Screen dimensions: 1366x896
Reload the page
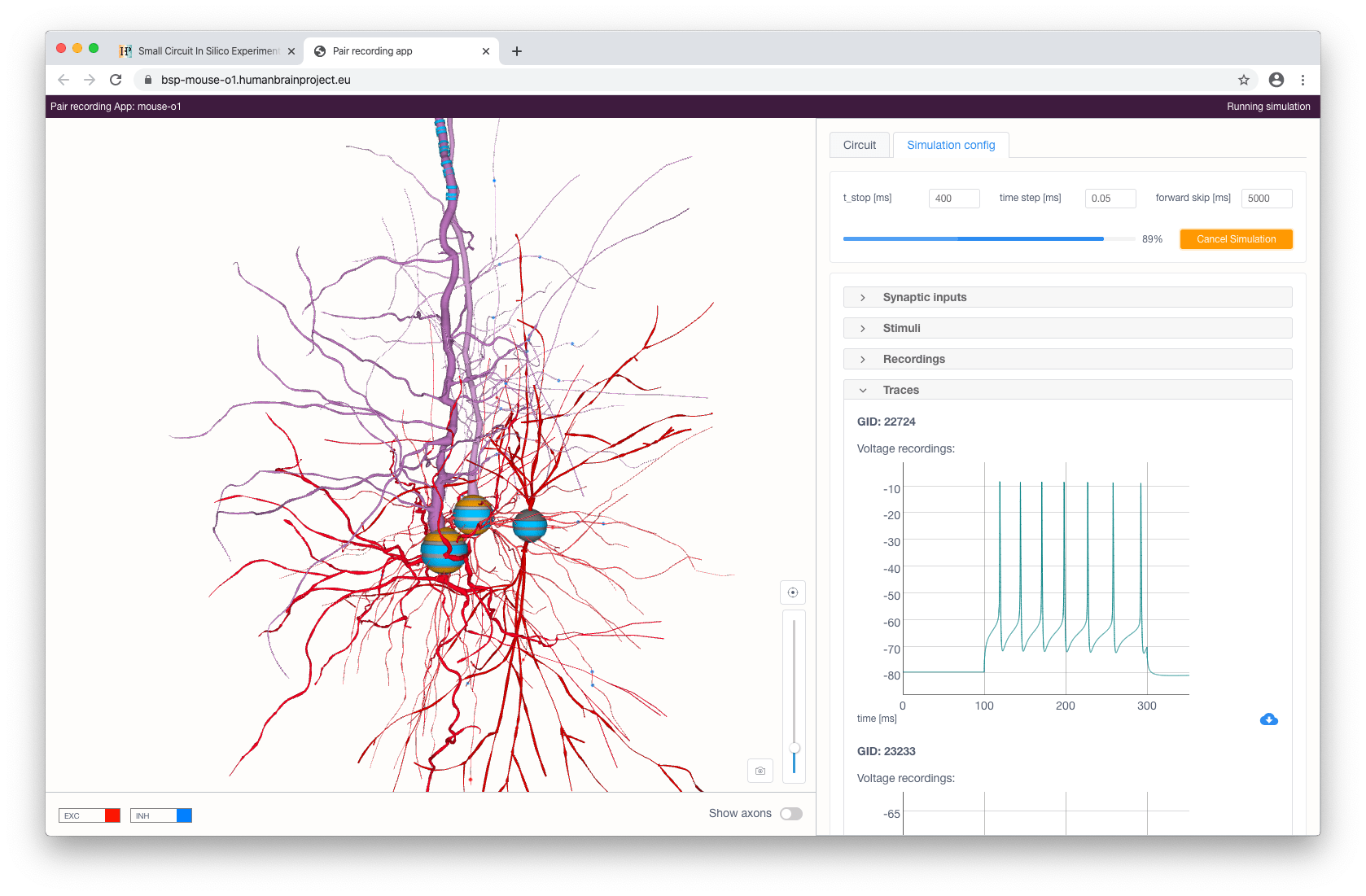(116, 80)
